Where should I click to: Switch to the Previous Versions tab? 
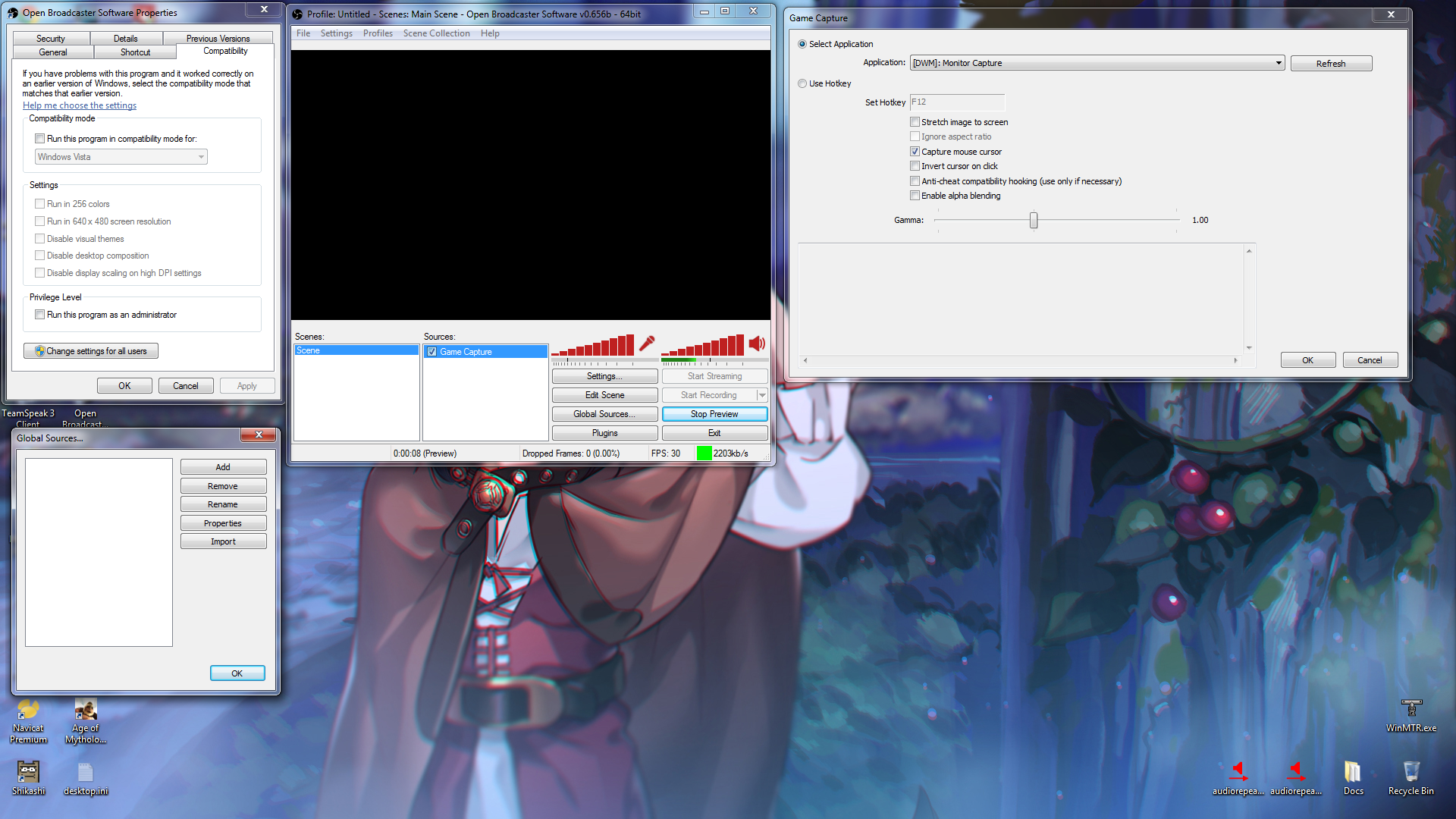click(x=218, y=39)
